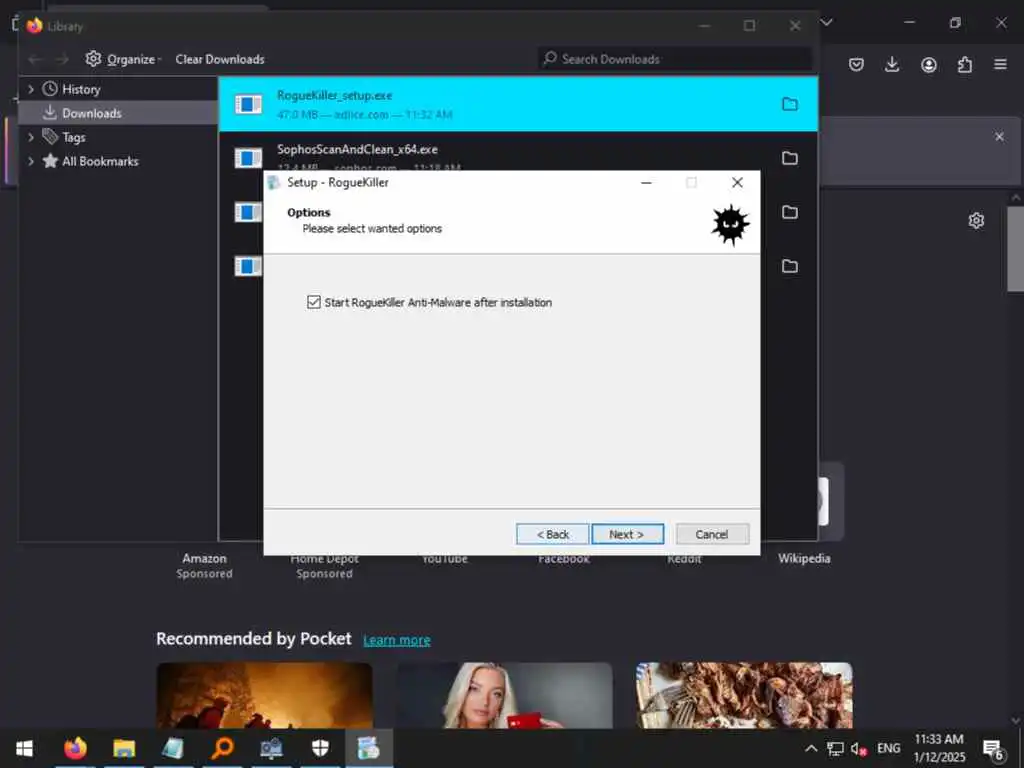
Task: Open the Pocket story thumbnail with food
Action: pos(744,696)
